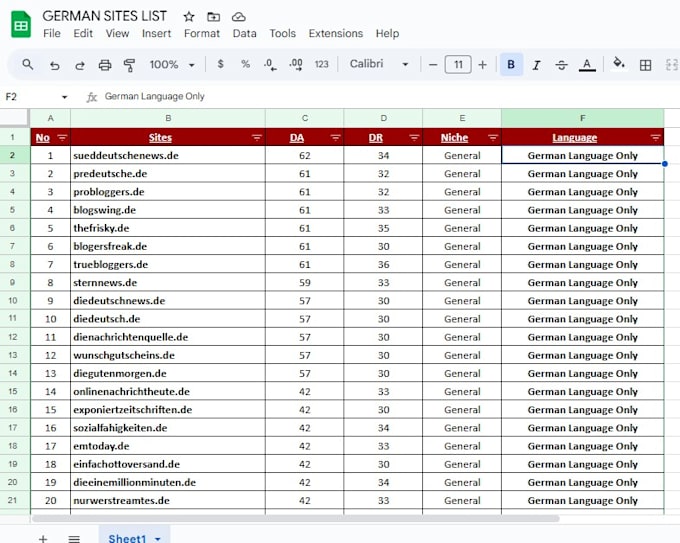Star the GERMAN SITES LIST document

189,17
